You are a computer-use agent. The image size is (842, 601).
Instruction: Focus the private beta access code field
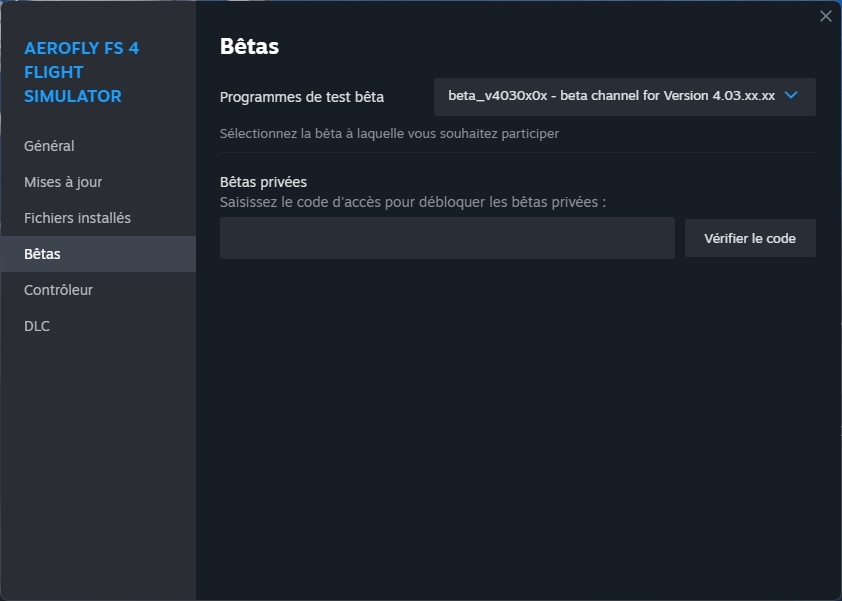[447, 238]
